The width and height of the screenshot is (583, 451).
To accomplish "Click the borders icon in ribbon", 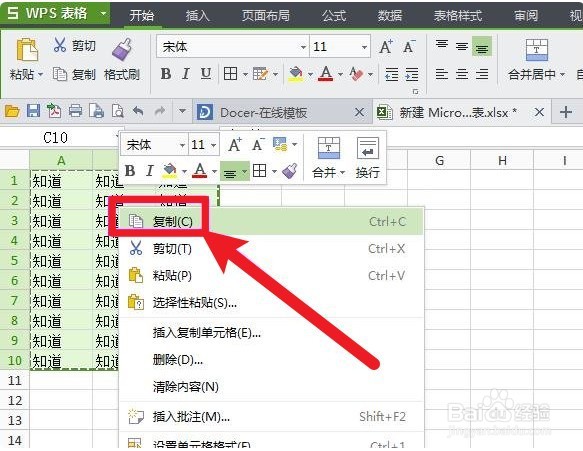I will tap(231, 74).
